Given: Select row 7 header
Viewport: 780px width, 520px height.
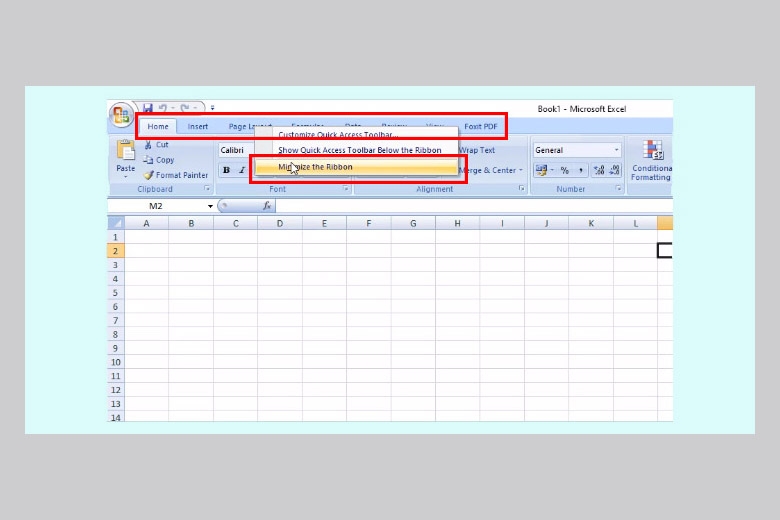Looking at the screenshot, I should coord(115,320).
